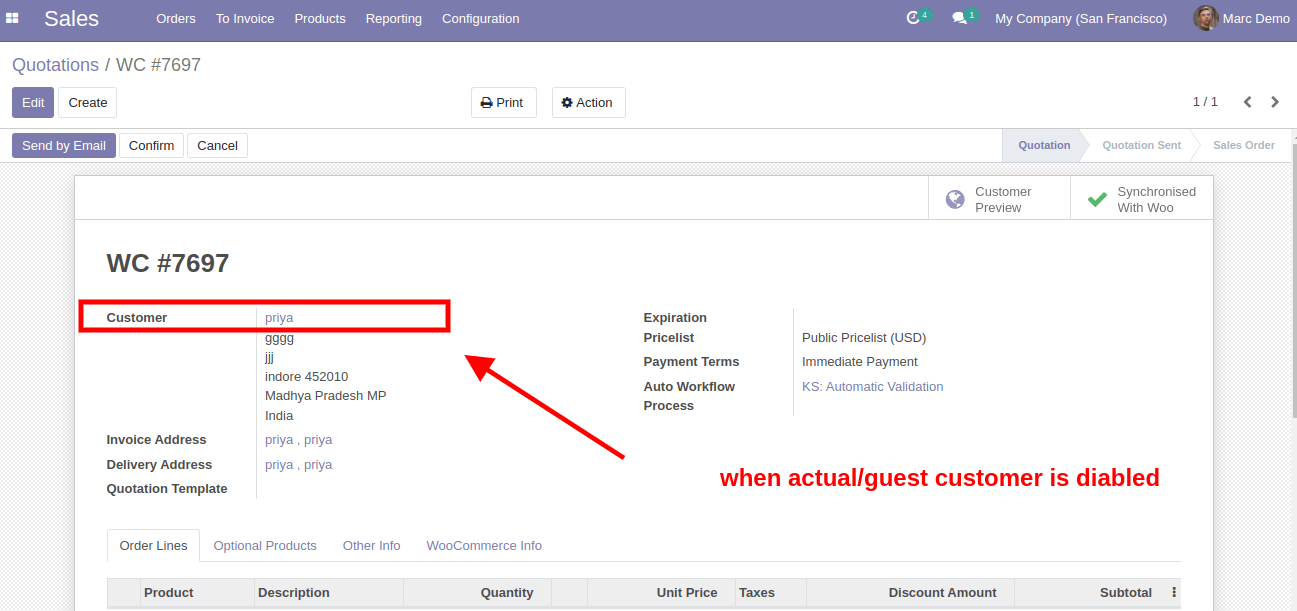This screenshot has width=1297, height=611.
Task: Open the chat messages icon
Action: 960,18
